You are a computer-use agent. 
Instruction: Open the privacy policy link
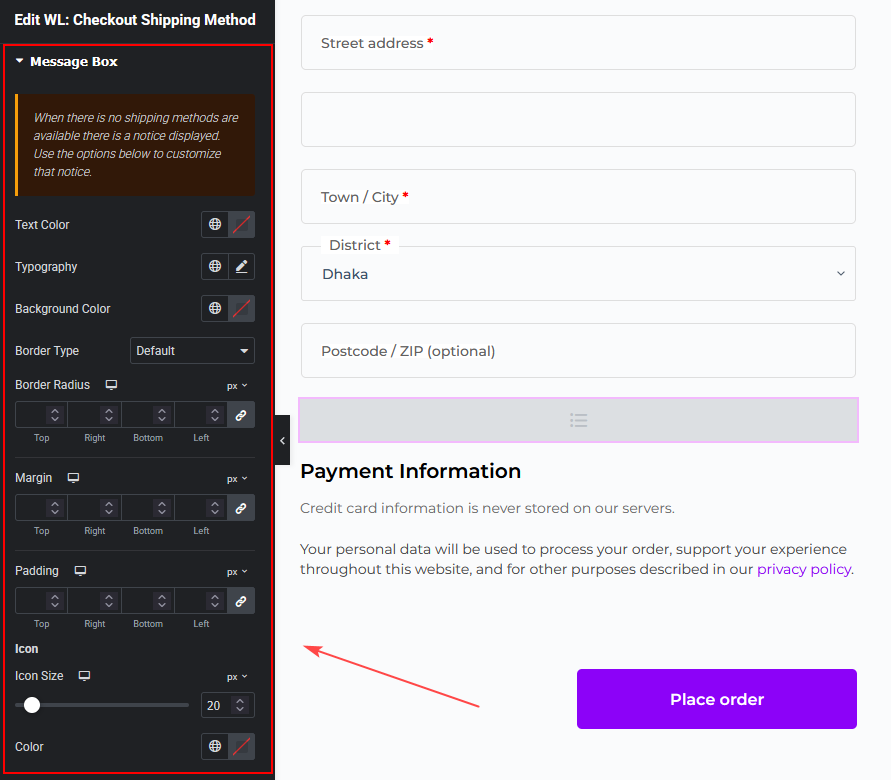pos(804,569)
